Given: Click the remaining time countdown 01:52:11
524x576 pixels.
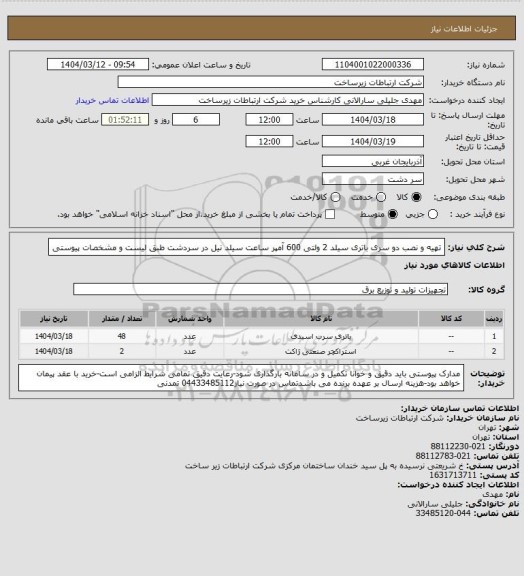Looking at the screenshot, I should (x=125, y=120).
